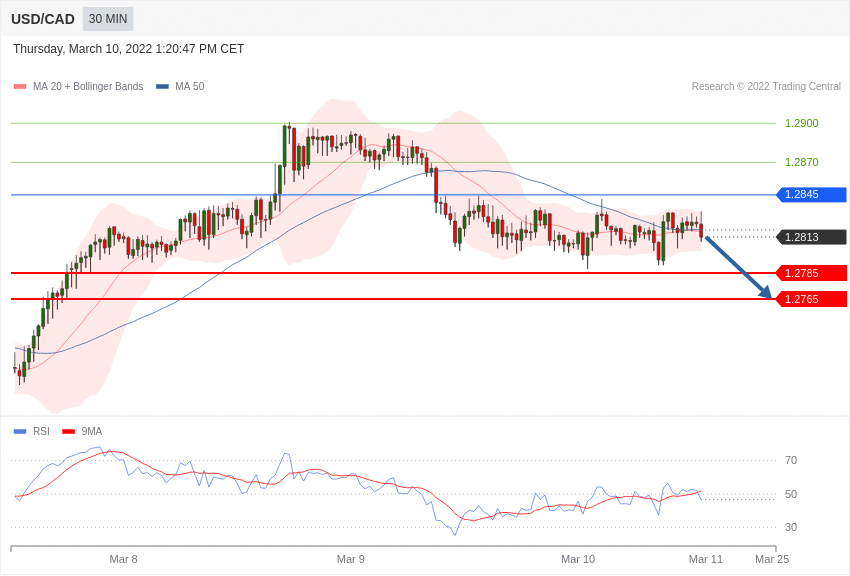Image resolution: width=850 pixels, height=576 pixels.
Task: Click the 9MA legend label
Action: tap(92, 431)
